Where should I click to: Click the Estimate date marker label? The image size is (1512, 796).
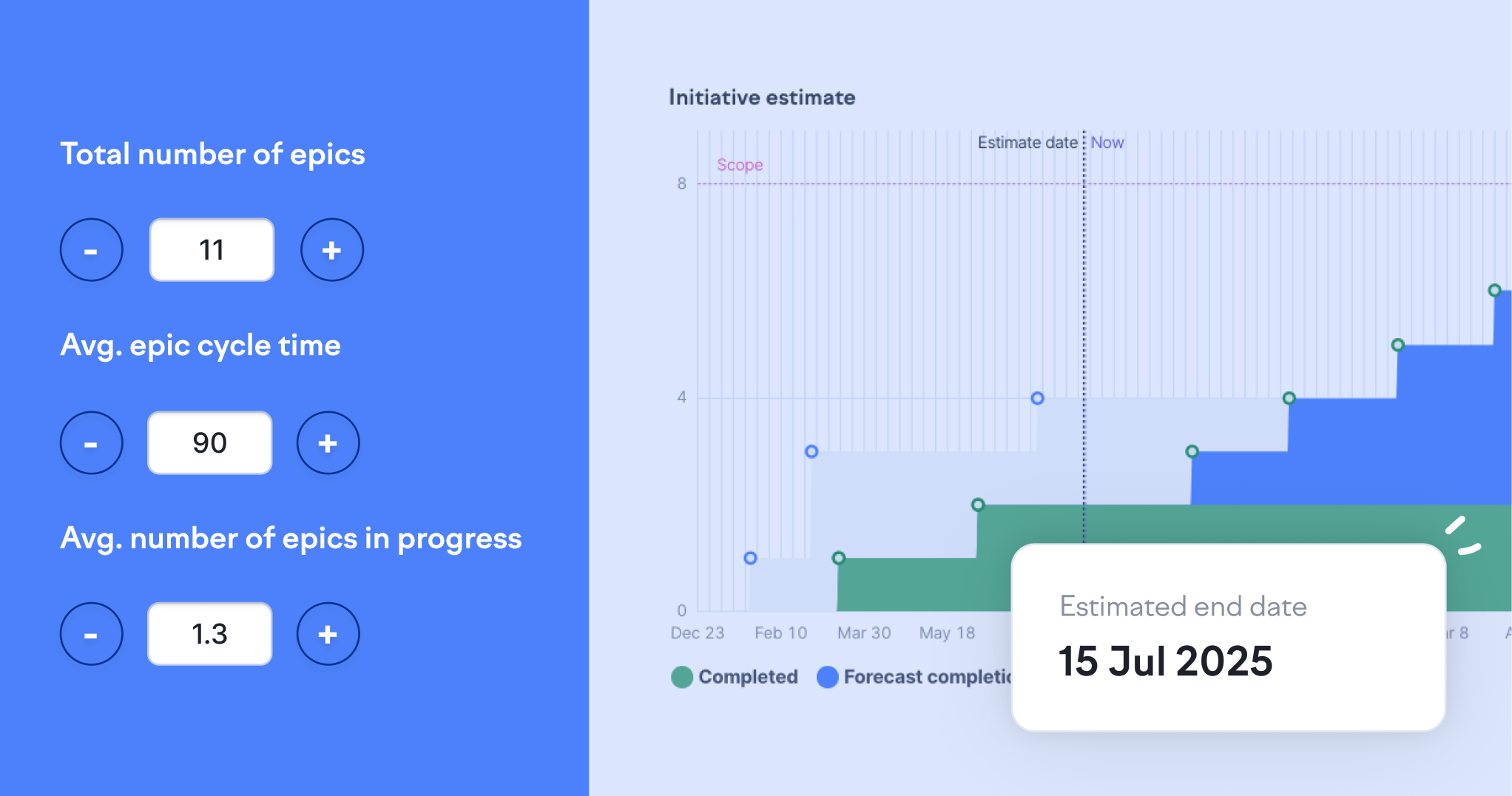pos(1027,143)
